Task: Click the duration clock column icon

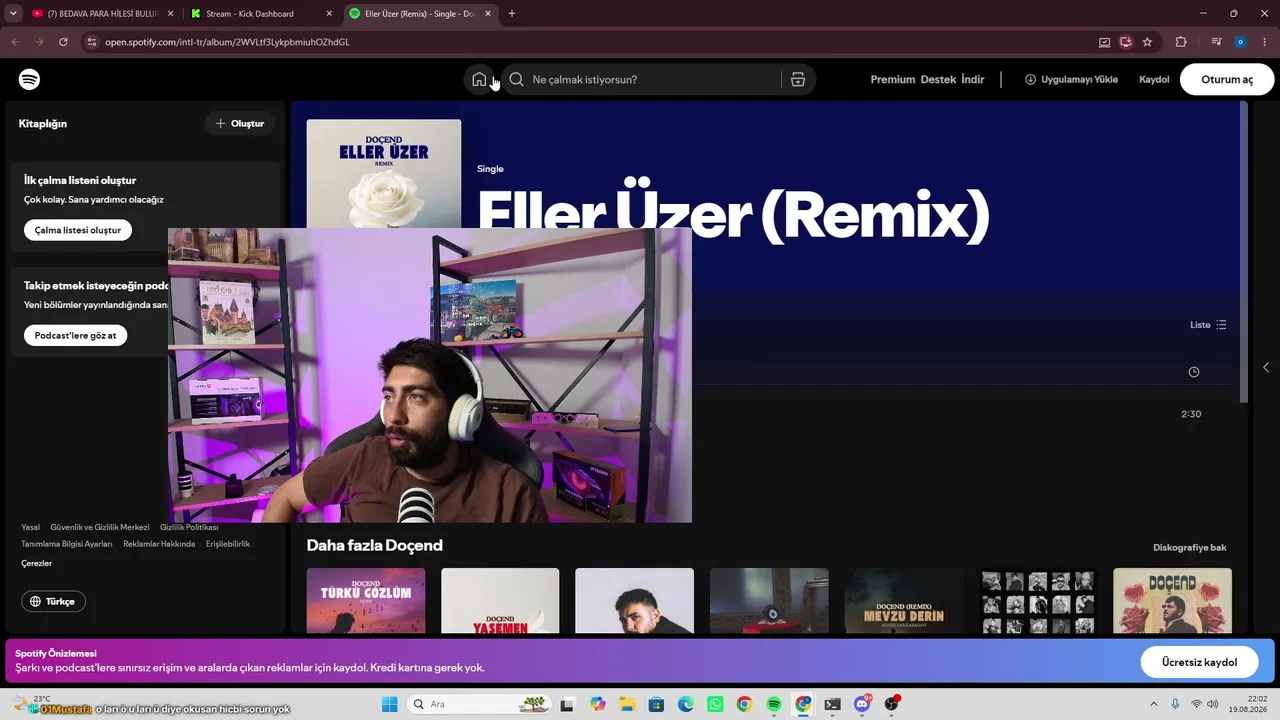Action: point(1194,372)
